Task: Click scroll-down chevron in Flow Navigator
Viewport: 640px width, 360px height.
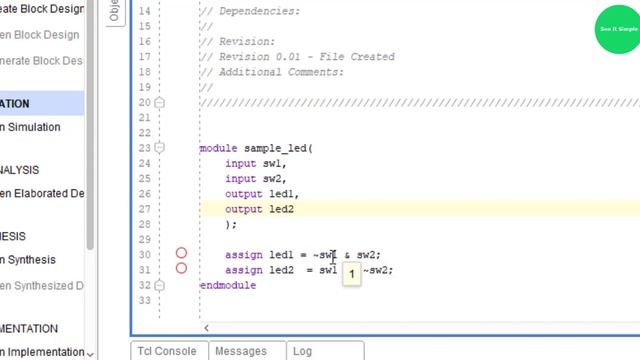Action: click(90, 354)
